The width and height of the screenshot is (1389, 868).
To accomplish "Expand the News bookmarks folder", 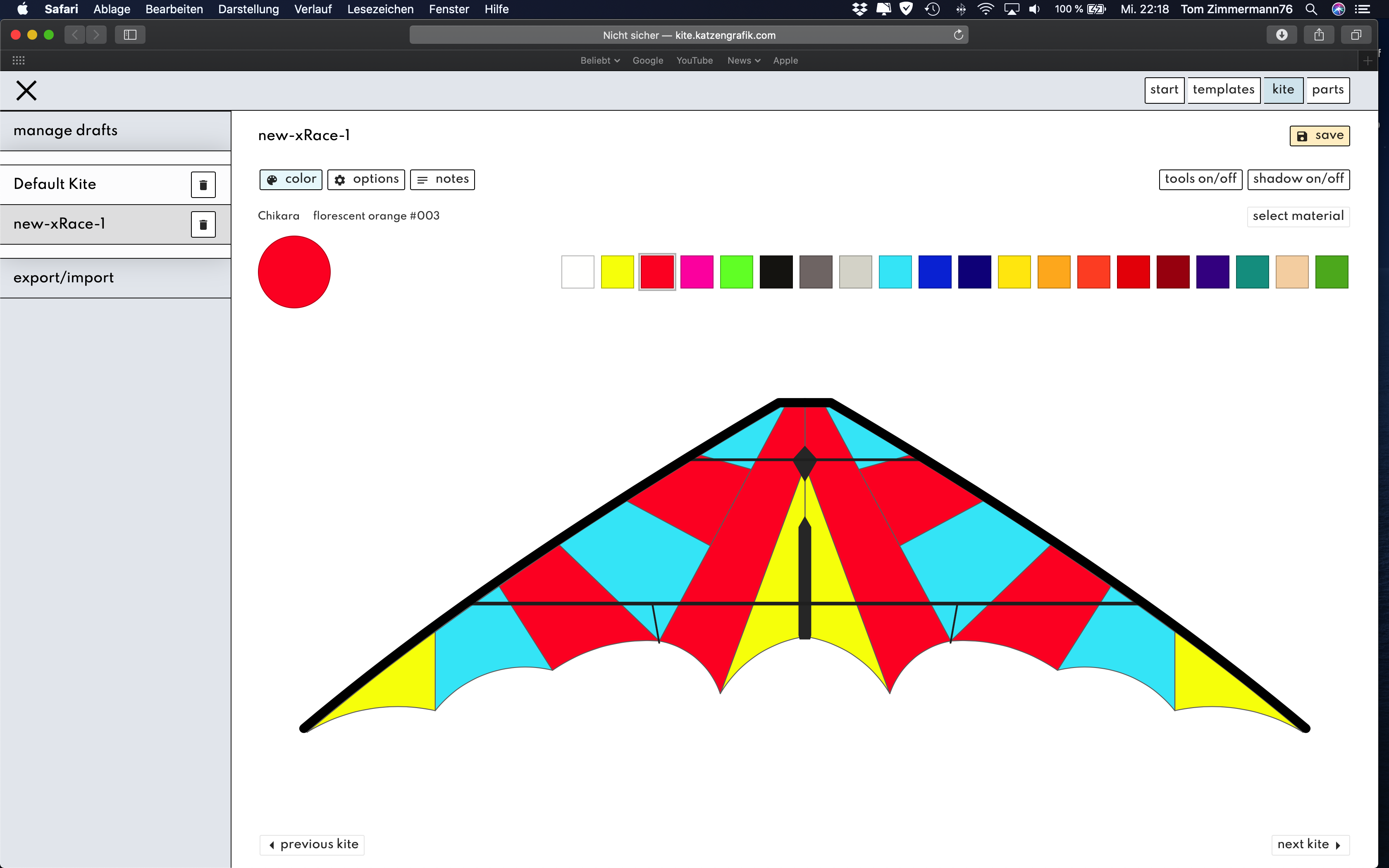I will [743, 60].
